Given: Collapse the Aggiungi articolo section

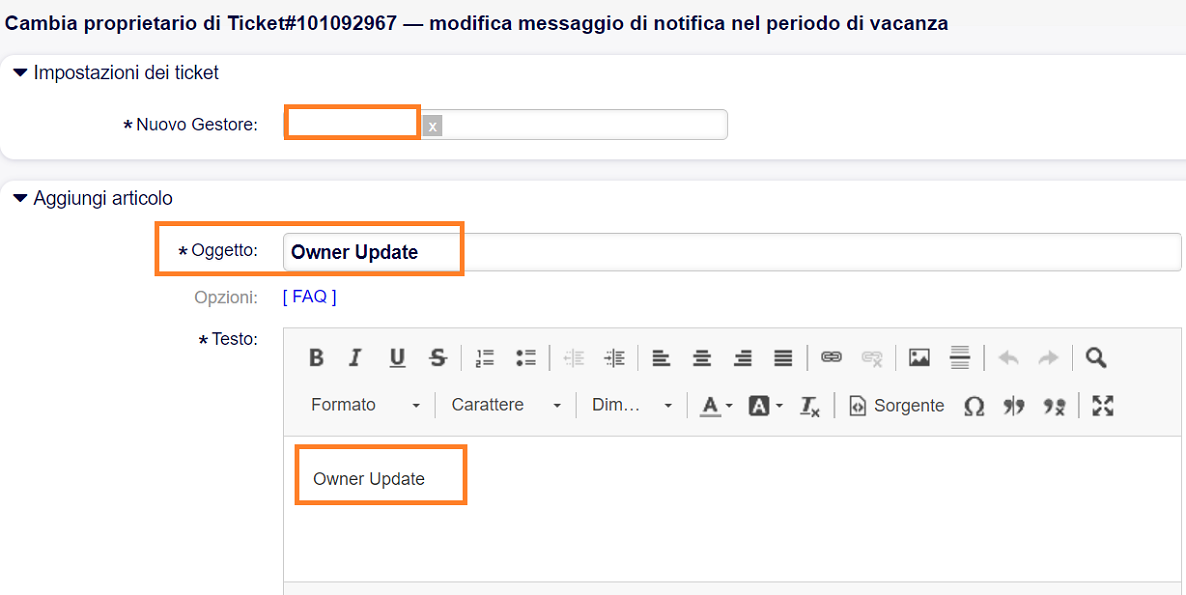Looking at the screenshot, I should [x=20, y=199].
